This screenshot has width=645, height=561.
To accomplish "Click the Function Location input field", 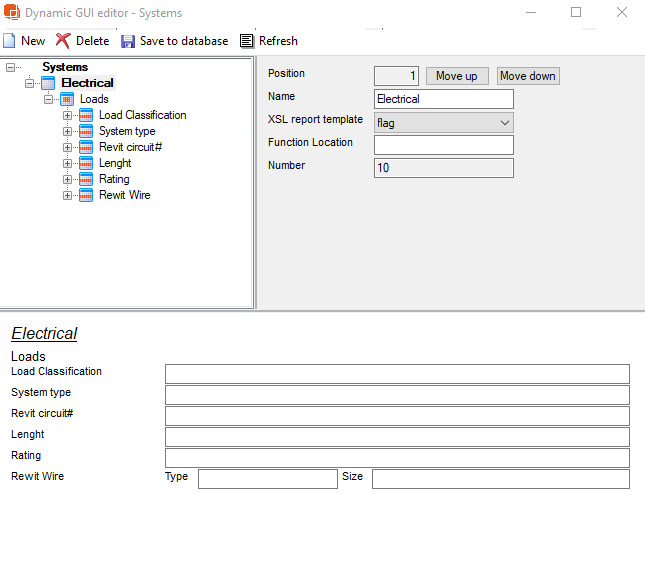I will [443, 146].
